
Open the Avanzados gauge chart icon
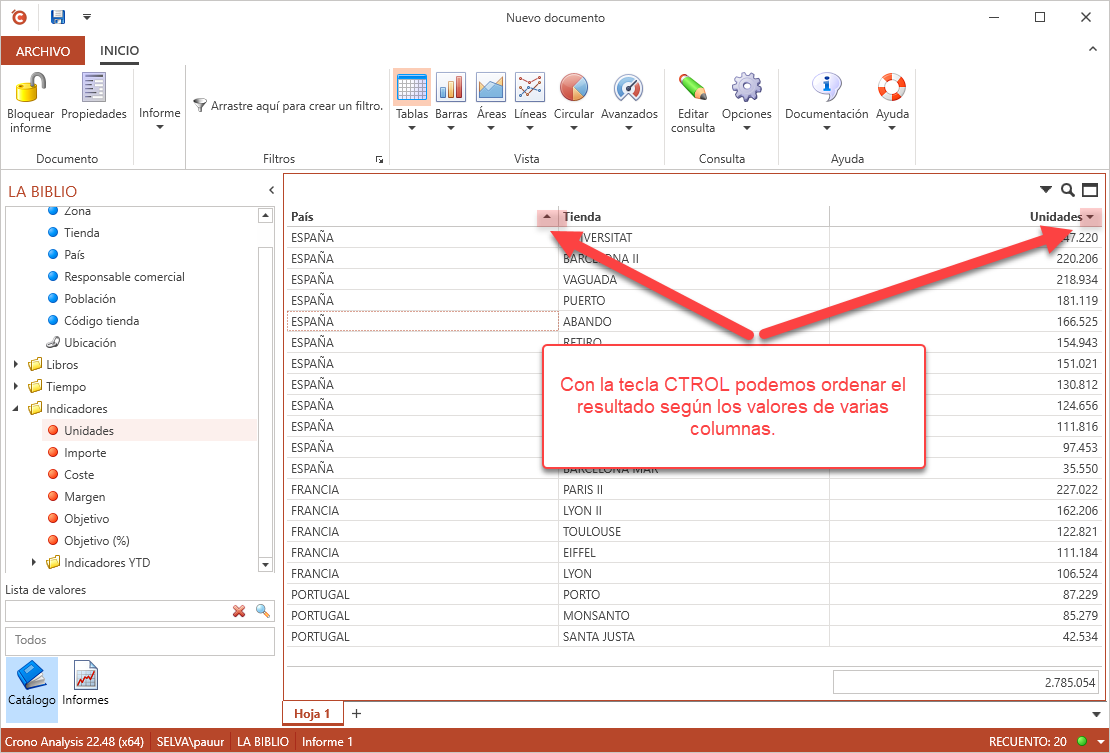pyautogui.click(x=628, y=88)
